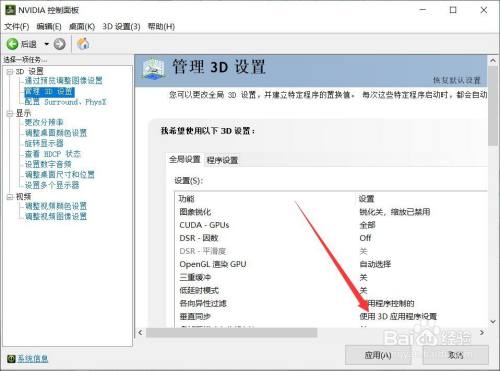Click the horizontal scrollbar thumb
The height and width of the screenshot is (371, 500).
click(232, 332)
